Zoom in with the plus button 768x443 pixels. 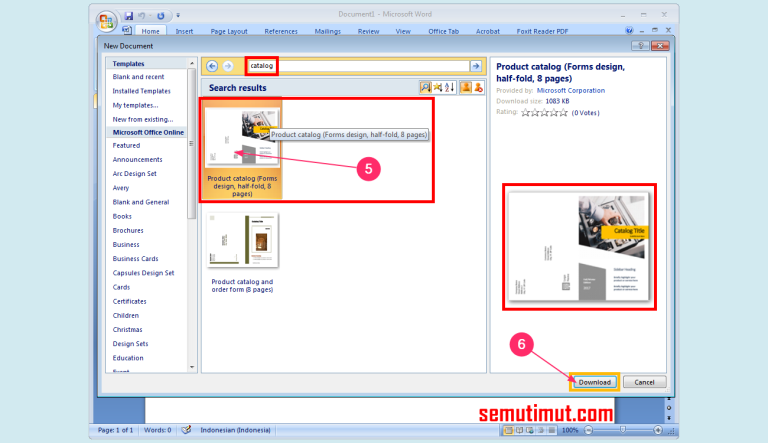pos(658,430)
